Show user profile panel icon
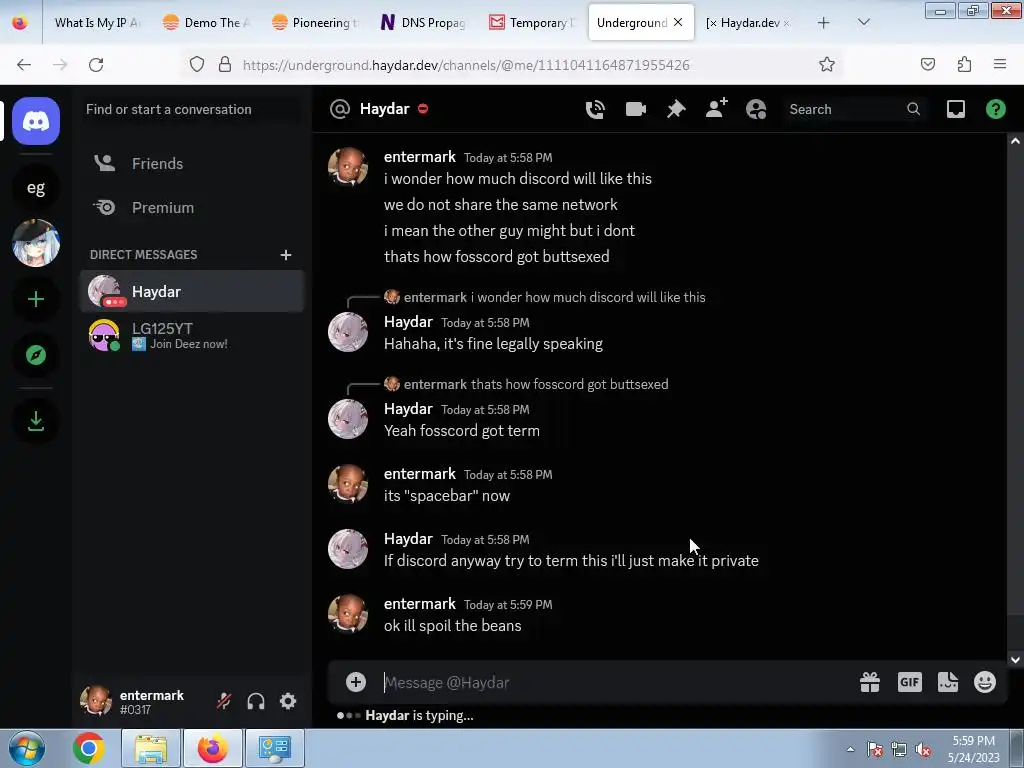This screenshot has height=768, width=1024. pos(756,109)
